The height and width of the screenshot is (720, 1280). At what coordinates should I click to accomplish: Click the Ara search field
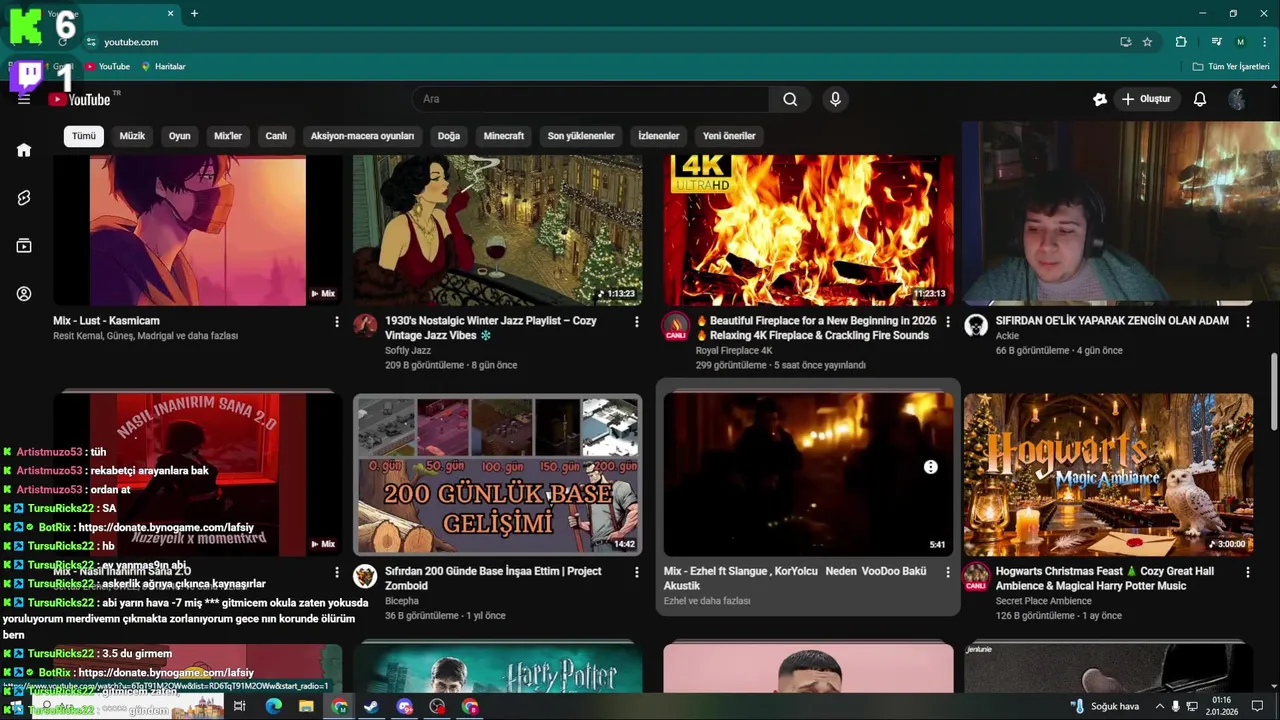[x=590, y=99]
